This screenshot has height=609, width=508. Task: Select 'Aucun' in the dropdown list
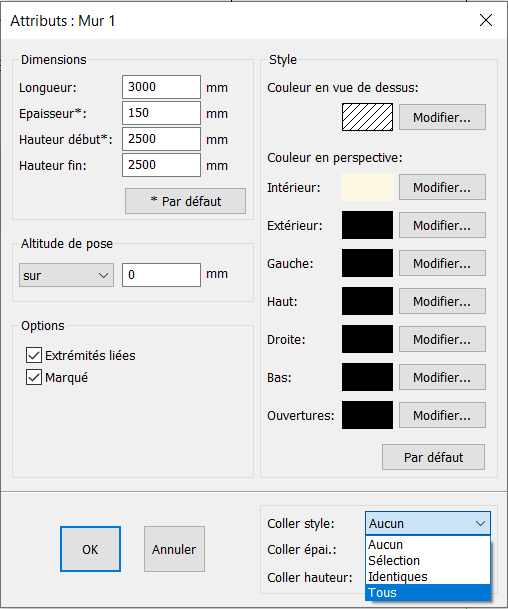[x=428, y=545]
